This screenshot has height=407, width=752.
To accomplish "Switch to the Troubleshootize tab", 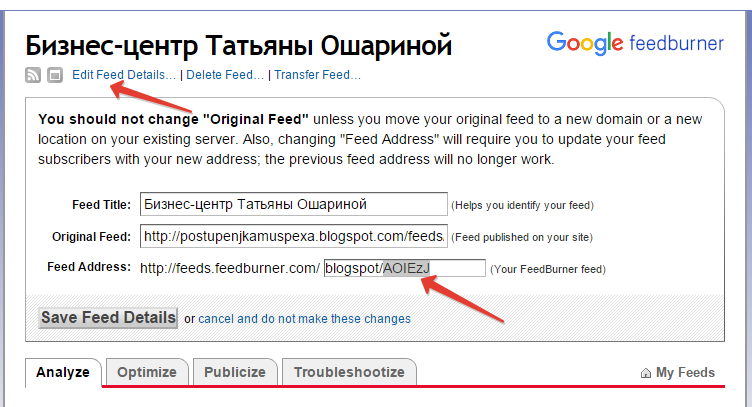I will coord(349,372).
